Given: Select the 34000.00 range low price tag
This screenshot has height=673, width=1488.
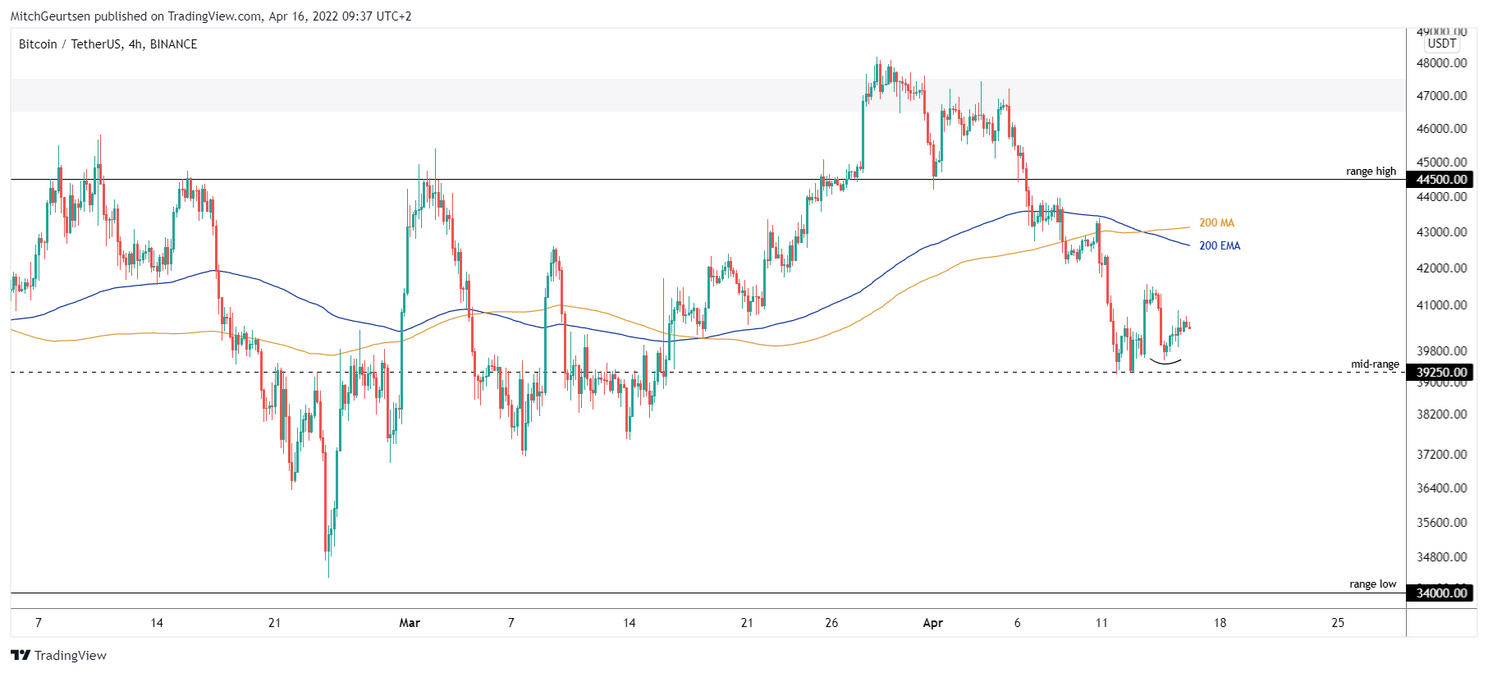Looking at the screenshot, I should click(1441, 593).
